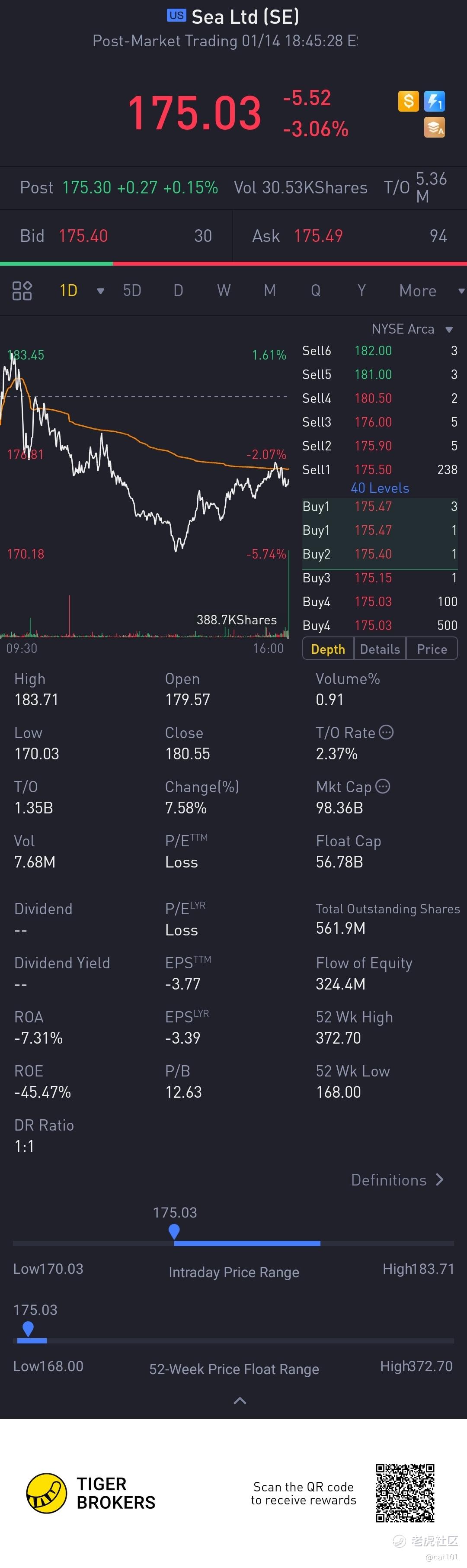The width and height of the screenshot is (467, 1568).
Task: Open the NYSE Arca exchange dropdown
Action: point(449,329)
